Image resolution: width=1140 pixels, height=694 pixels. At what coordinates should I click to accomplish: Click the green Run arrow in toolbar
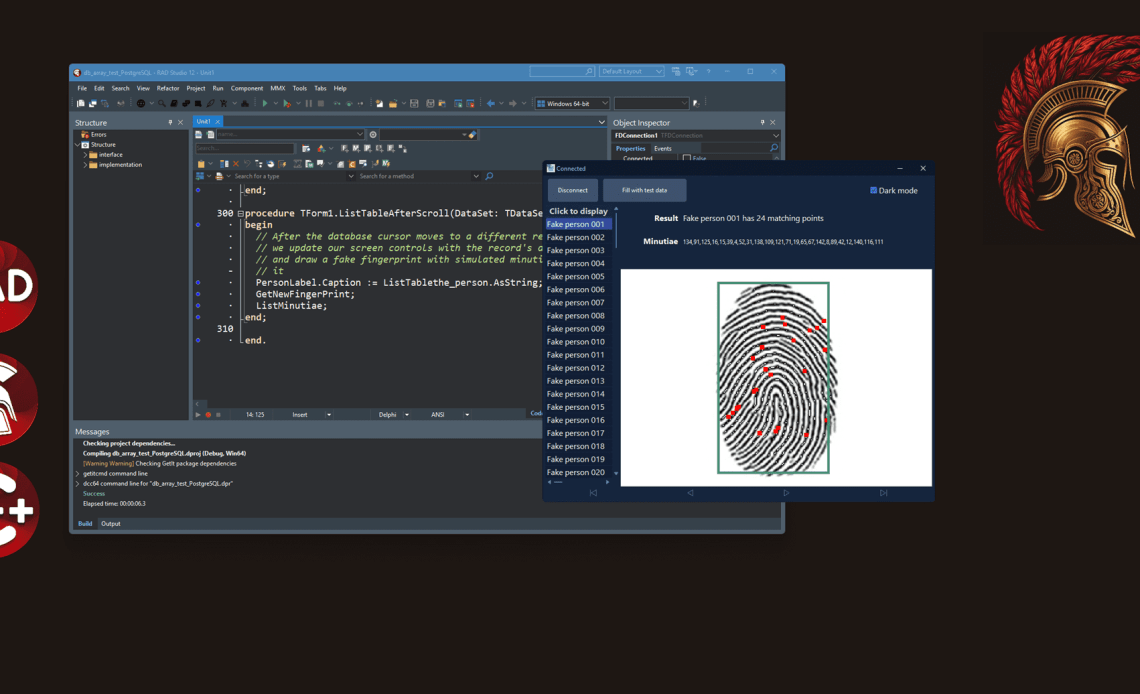coord(265,103)
